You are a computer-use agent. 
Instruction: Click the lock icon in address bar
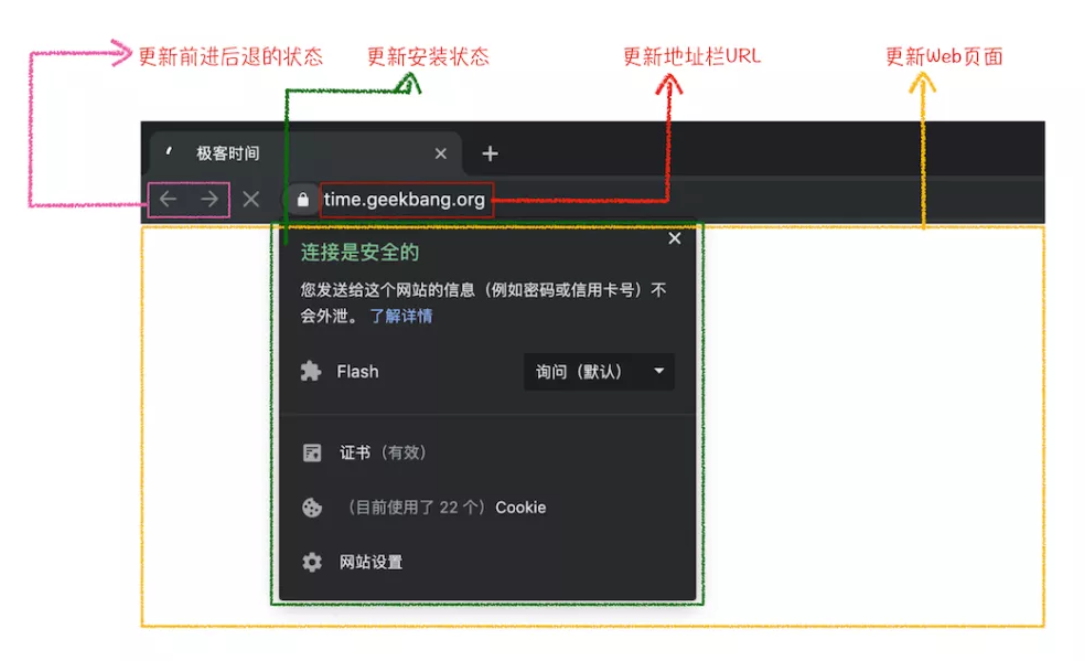(303, 200)
